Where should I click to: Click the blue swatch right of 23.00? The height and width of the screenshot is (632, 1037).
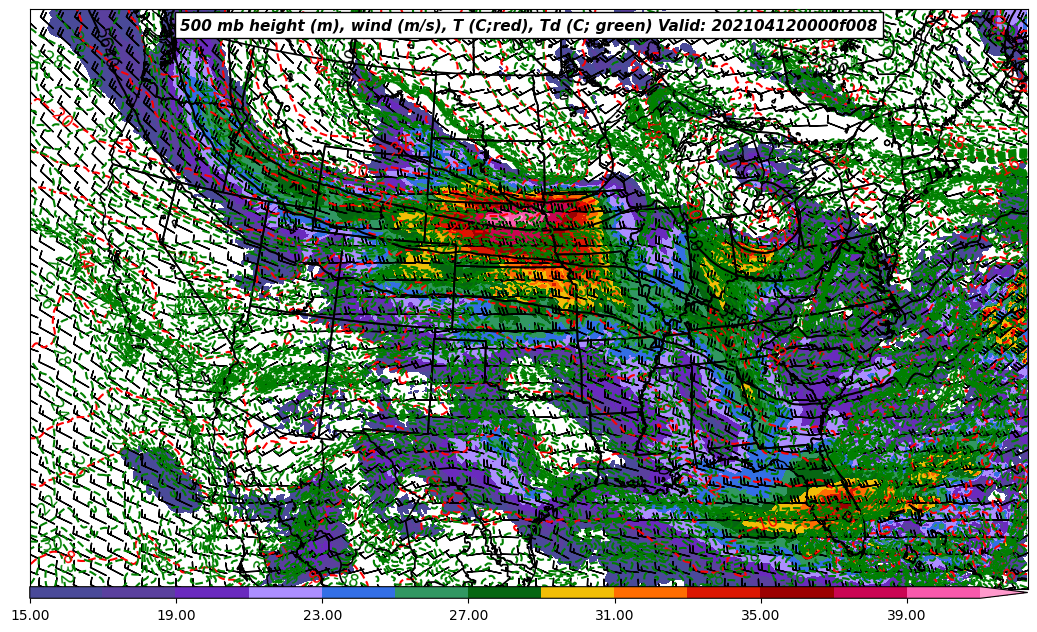coord(358,593)
